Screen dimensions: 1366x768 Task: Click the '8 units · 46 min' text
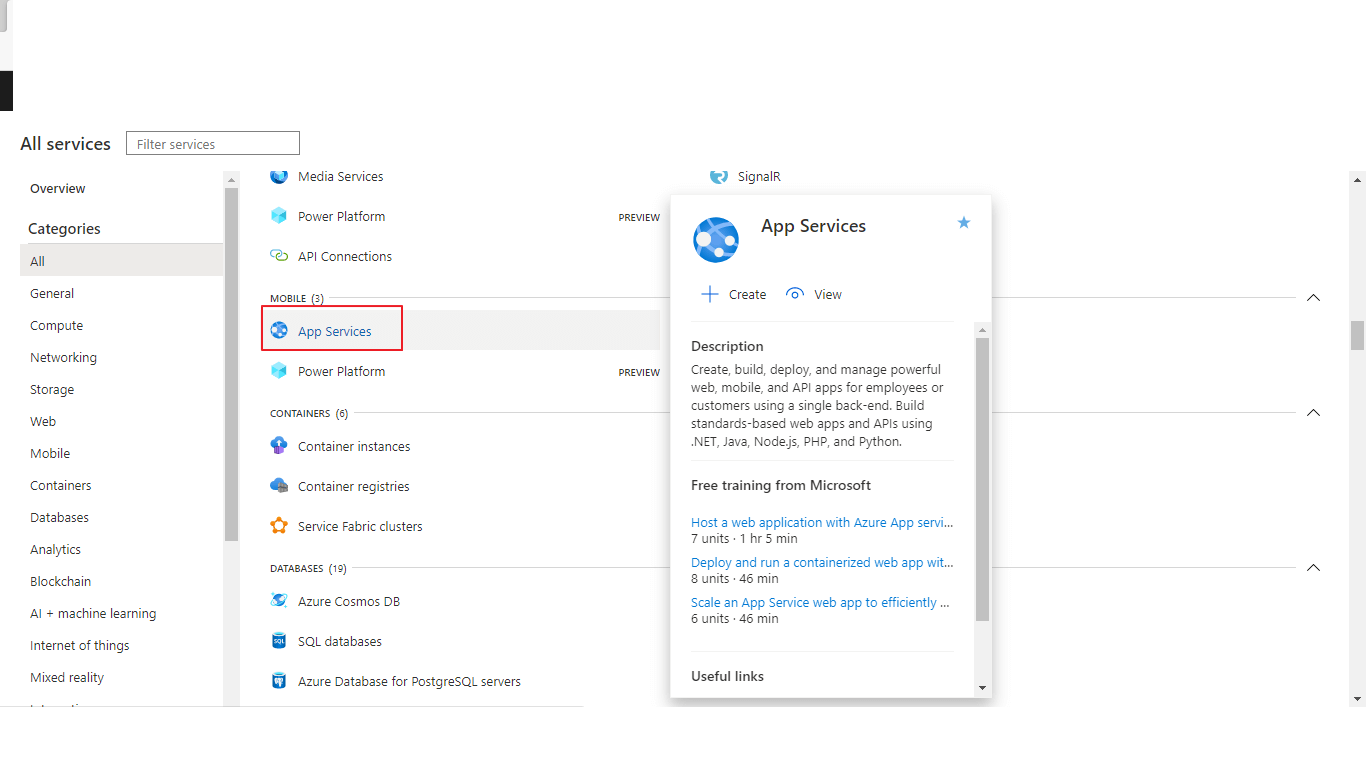pyautogui.click(x=734, y=578)
